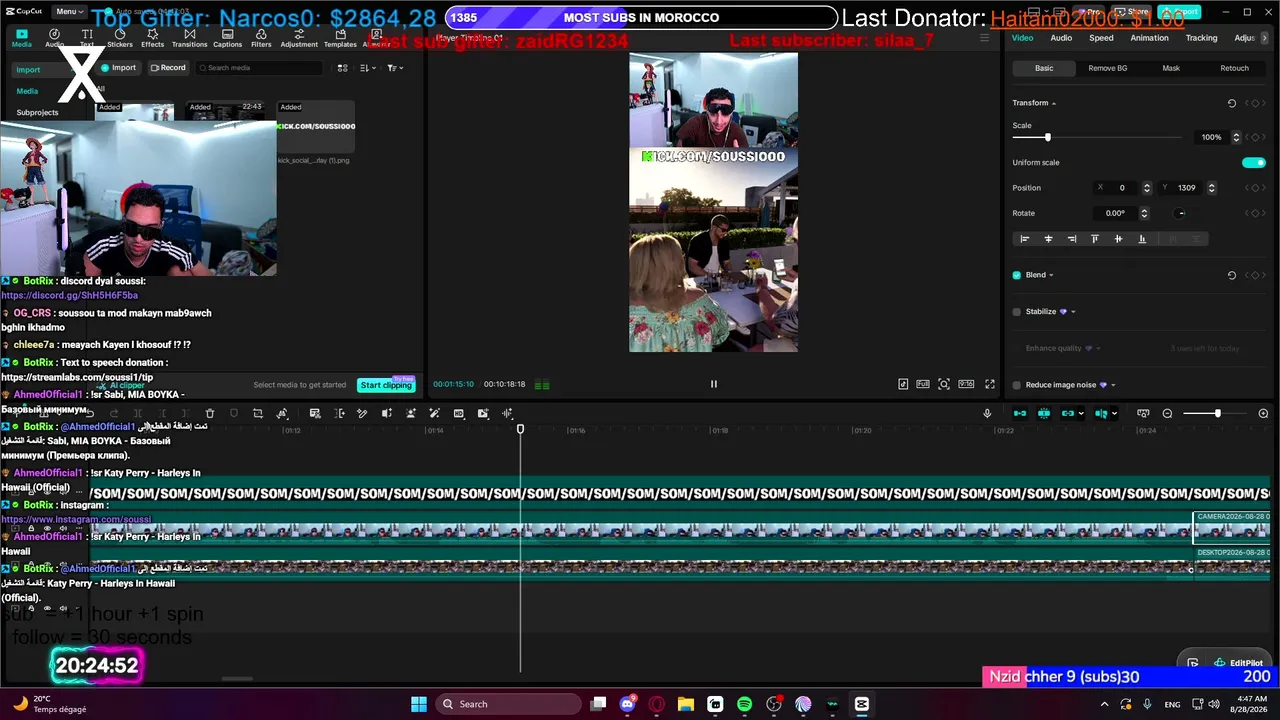
Task: Align clip to the left
Action: (x=1024, y=239)
